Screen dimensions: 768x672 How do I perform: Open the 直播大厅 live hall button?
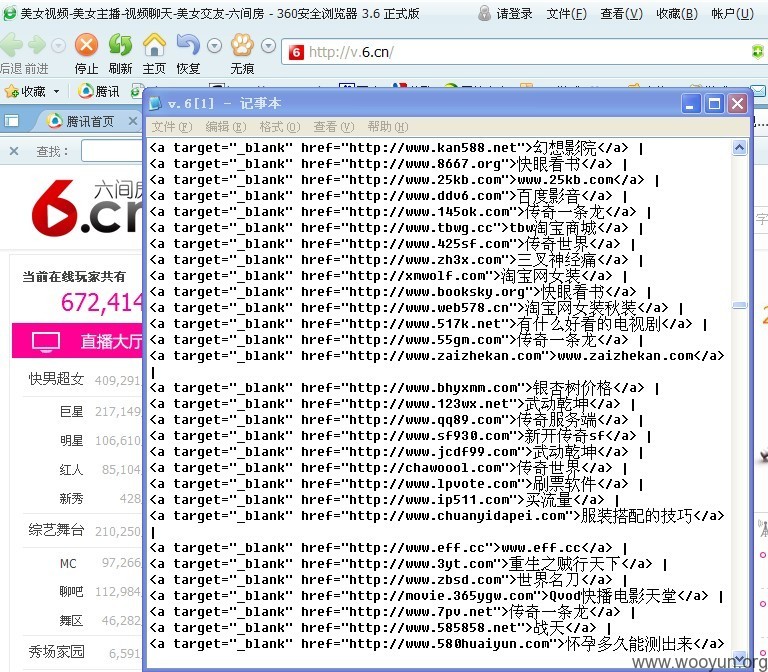(77, 341)
